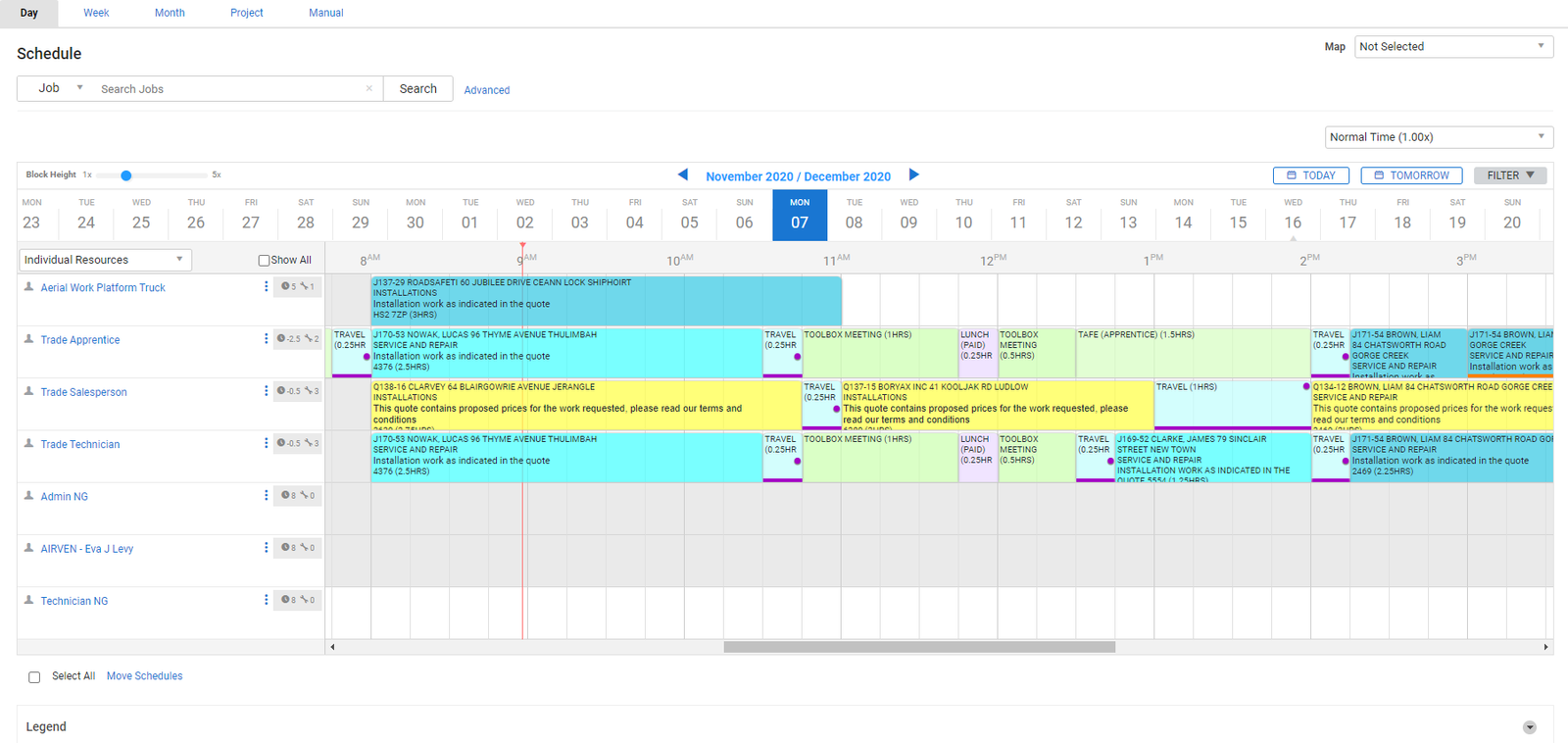Click person icon beside Technician NG
This screenshot has height=743, width=1568.
point(28,599)
